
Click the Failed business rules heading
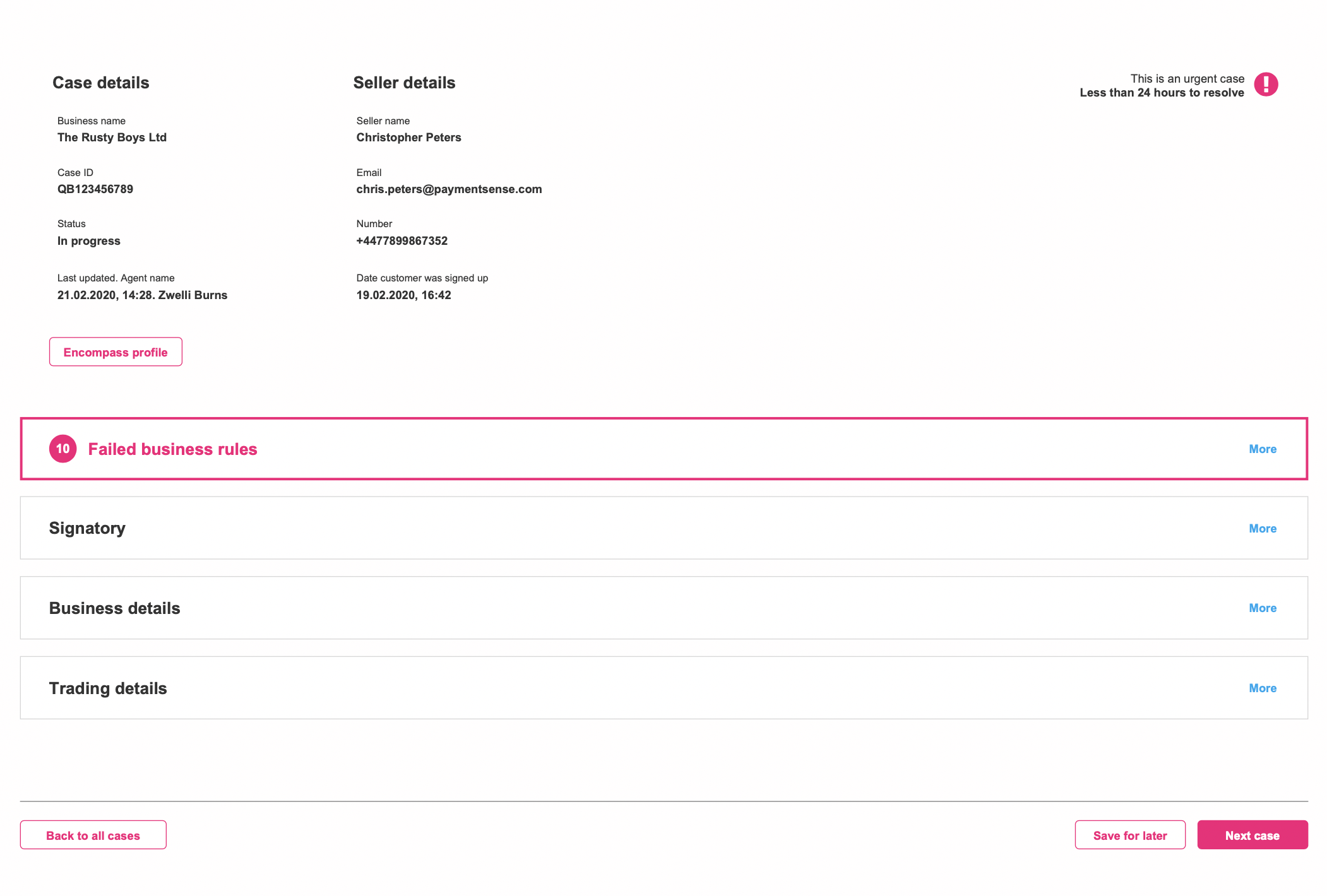click(172, 449)
